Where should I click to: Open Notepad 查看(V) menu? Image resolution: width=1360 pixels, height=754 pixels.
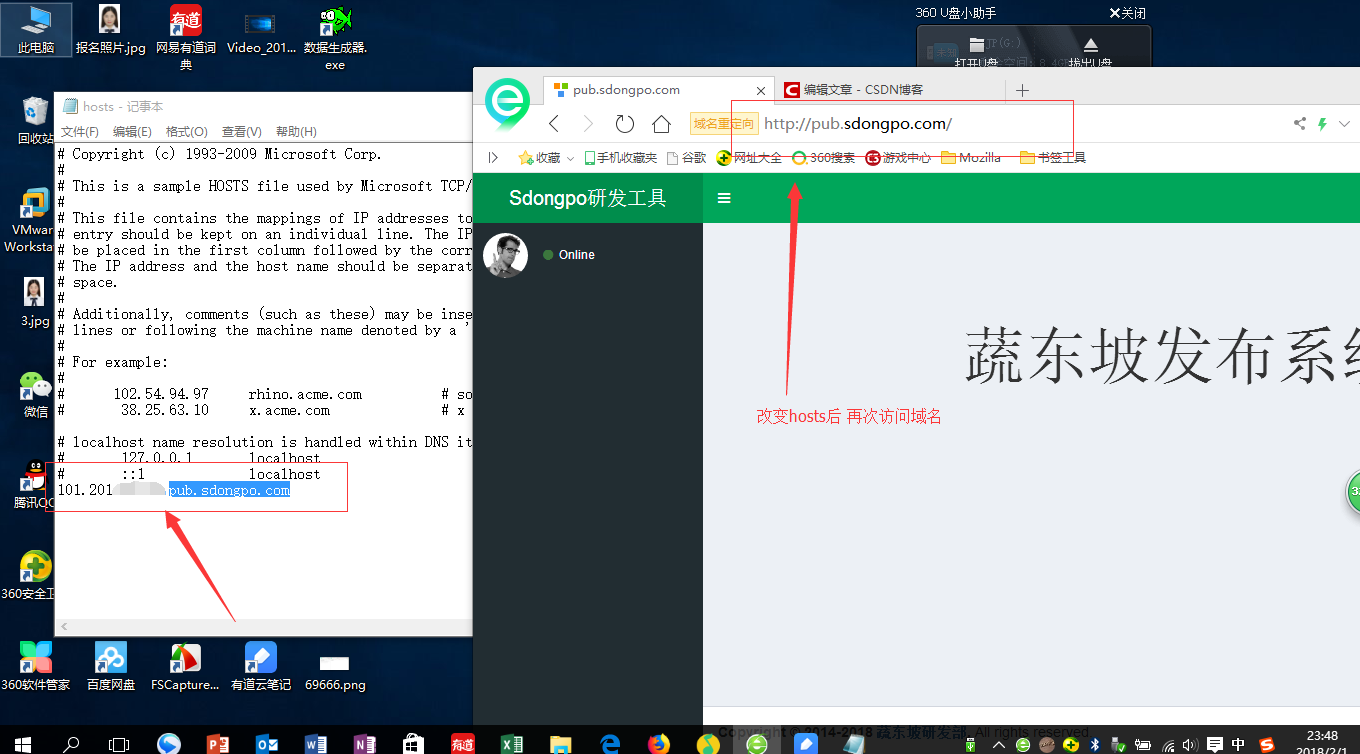click(x=241, y=132)
